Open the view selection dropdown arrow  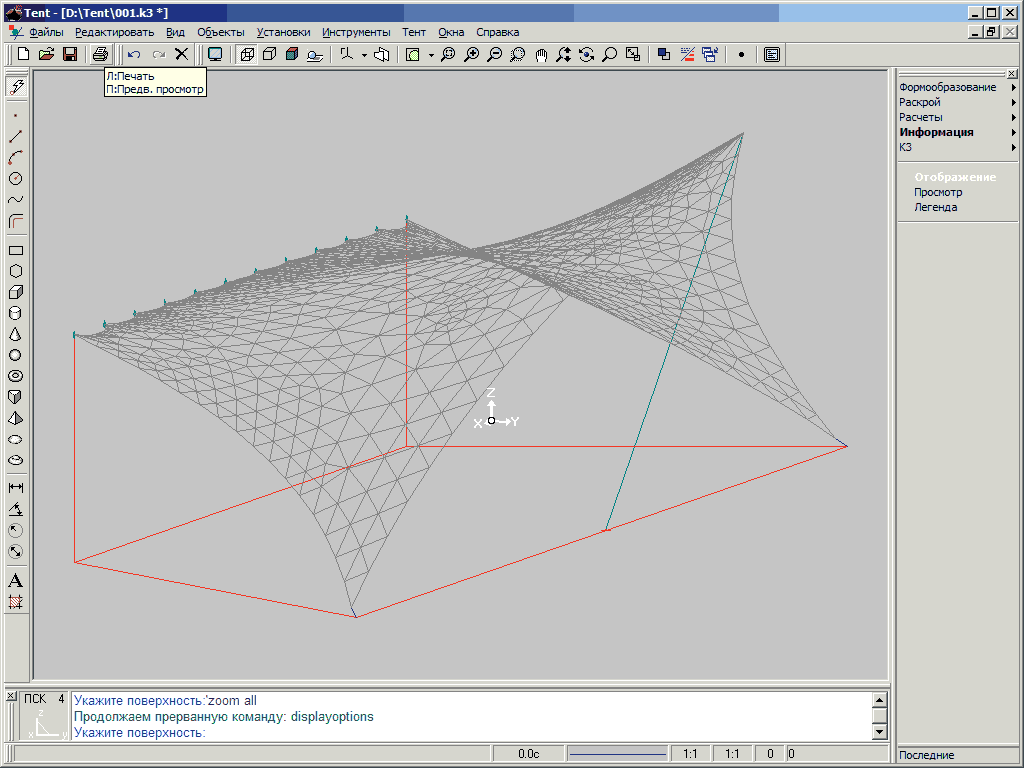pyautogui.click(x=431, y=55)
